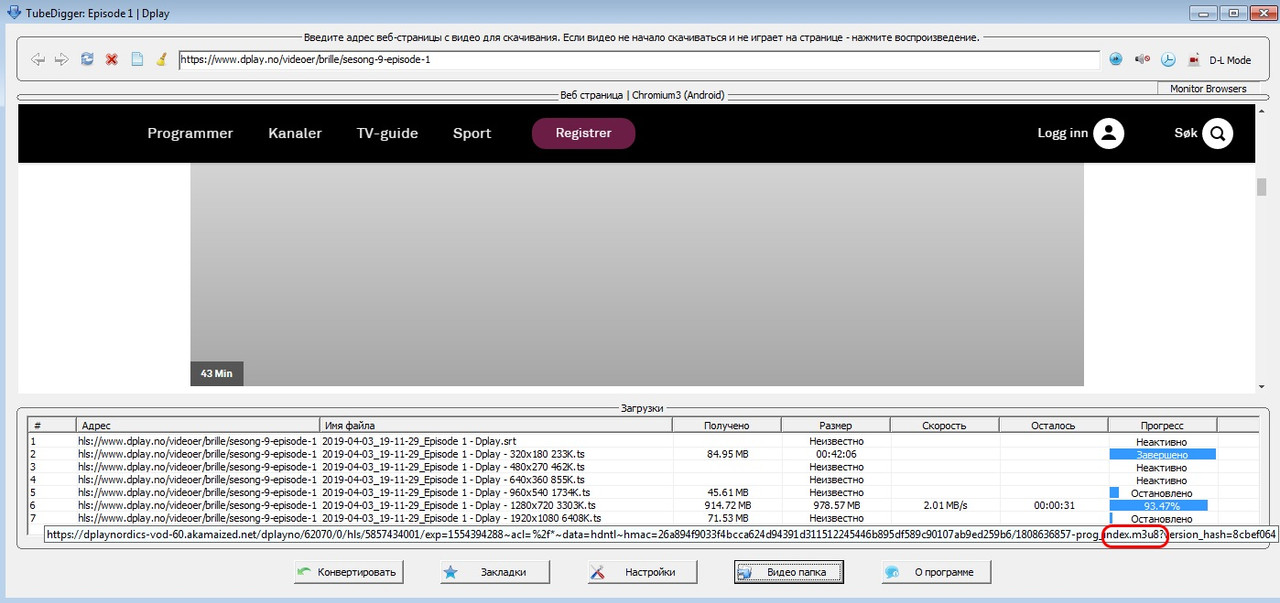Sort by the Прогресс column header

pos(1161,425)
